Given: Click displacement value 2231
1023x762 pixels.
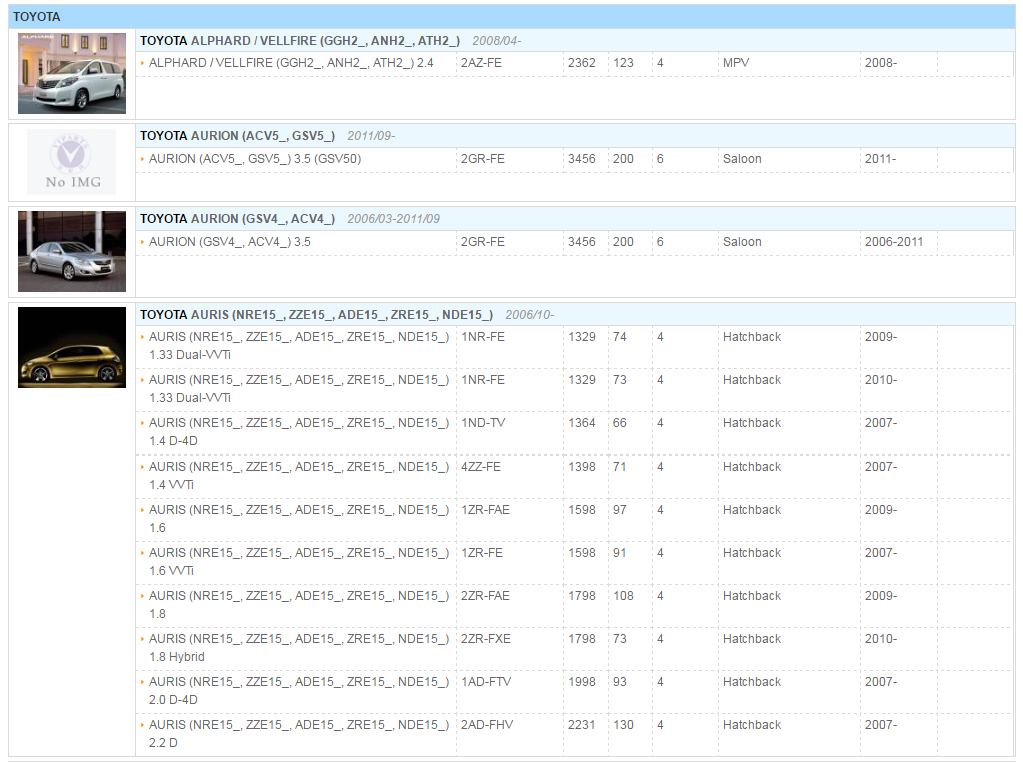Looking at the screenshot, I should (x=581, y=725).
